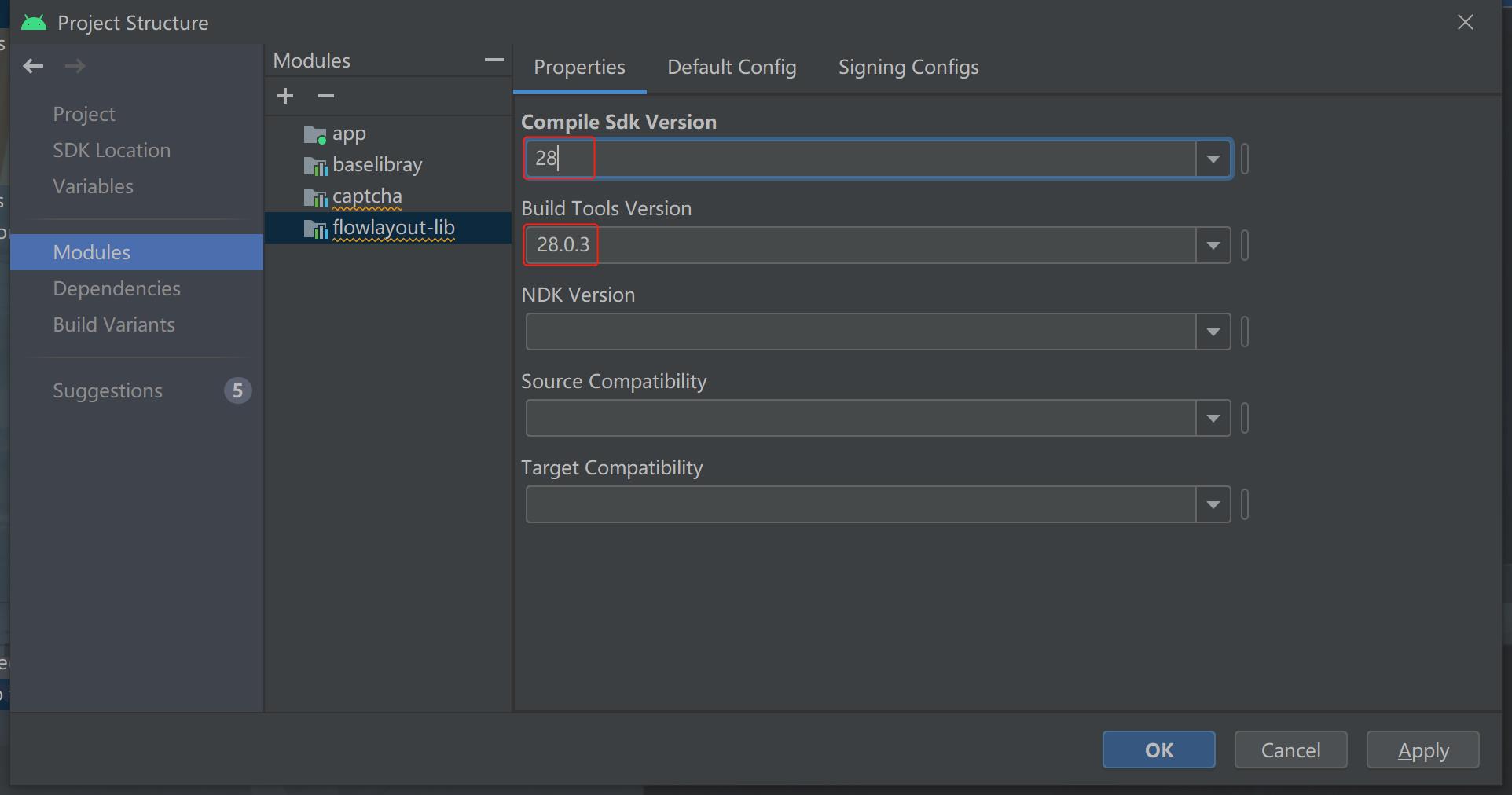Collapse the Modules panel with the dash icon
The width and height of the screenshot is (1512, 795).
(x=494, y=60)
